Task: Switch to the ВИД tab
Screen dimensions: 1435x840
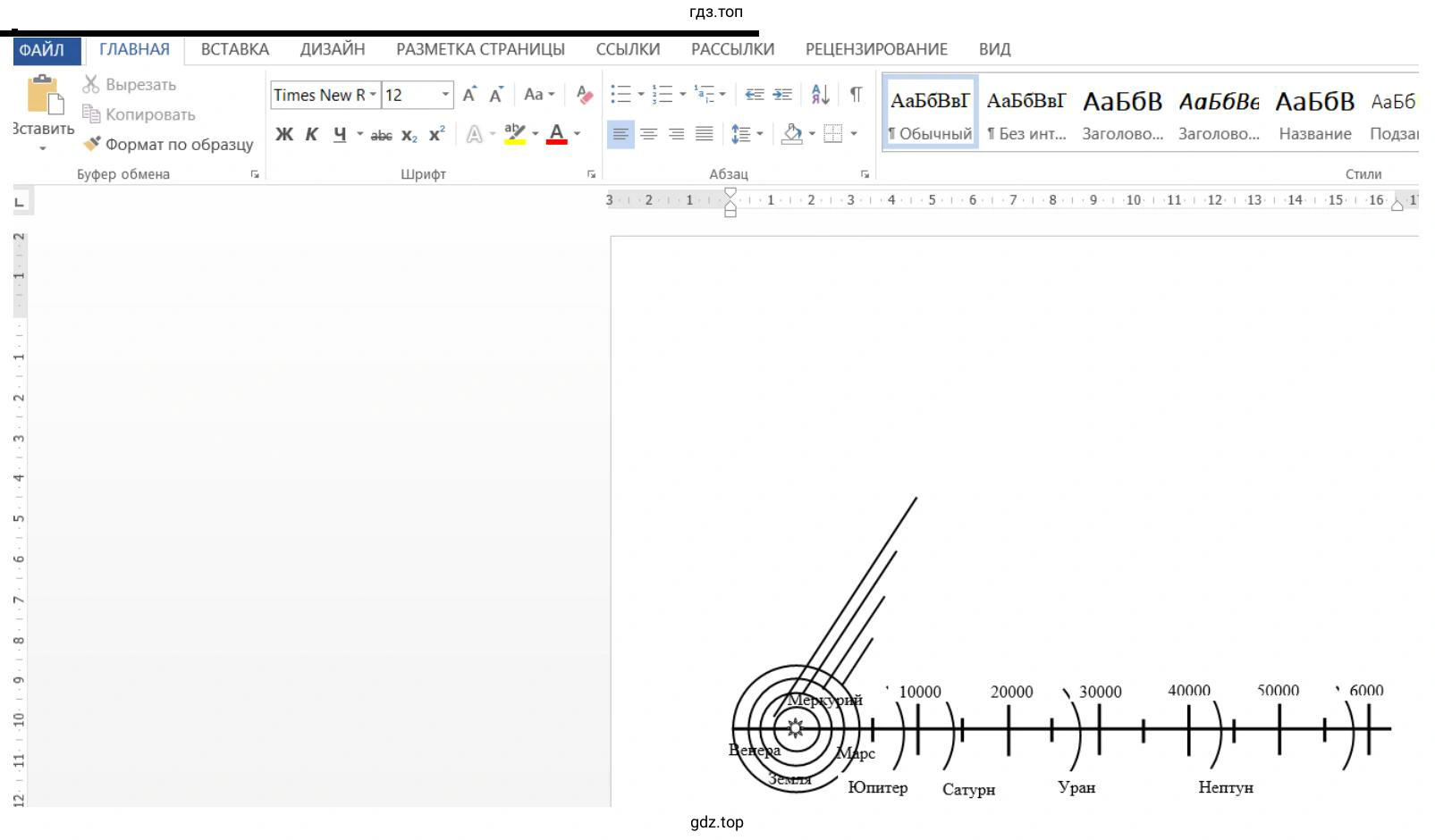Action: coord(994,49)
